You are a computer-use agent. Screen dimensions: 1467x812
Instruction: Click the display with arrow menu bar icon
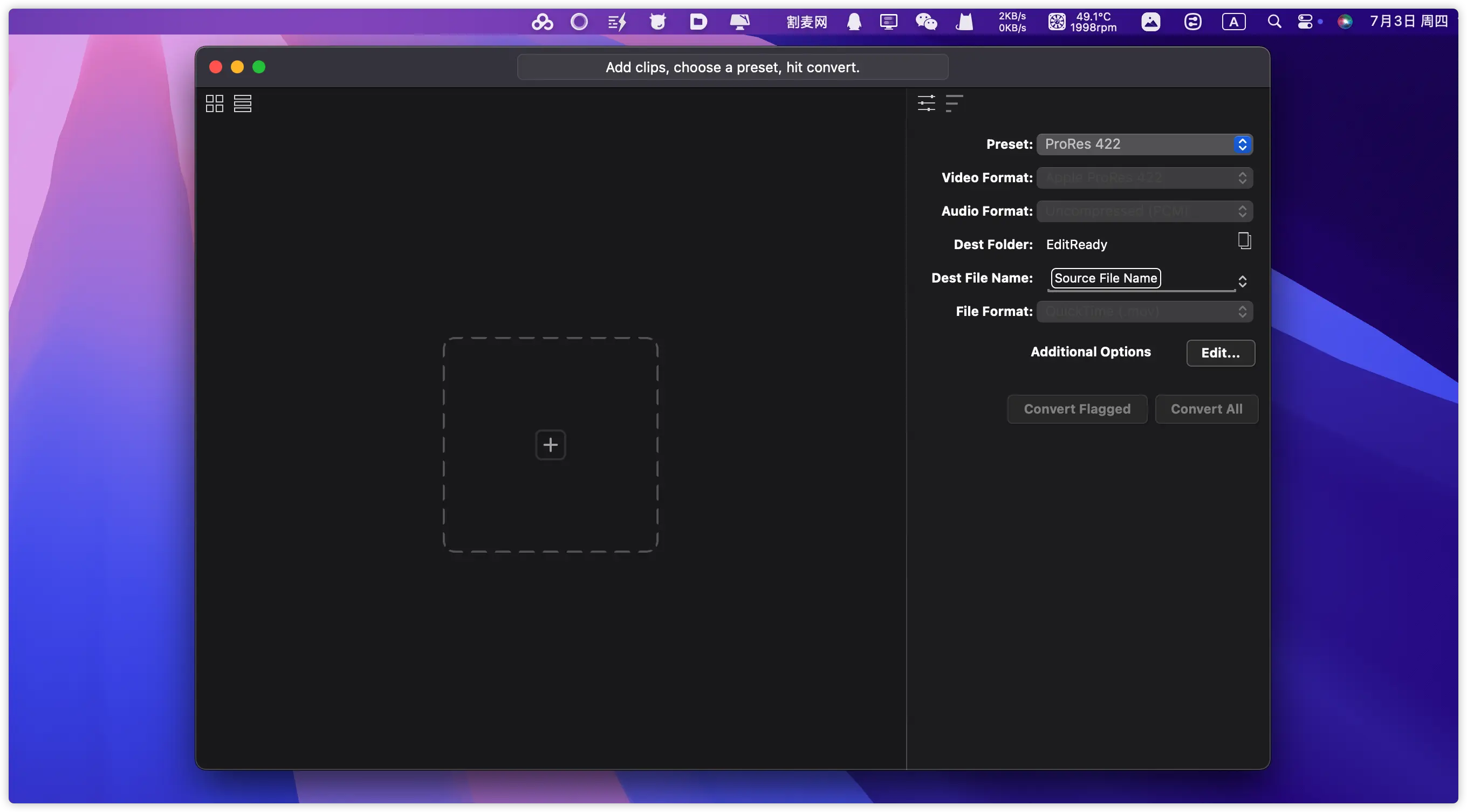click(740, 22)
